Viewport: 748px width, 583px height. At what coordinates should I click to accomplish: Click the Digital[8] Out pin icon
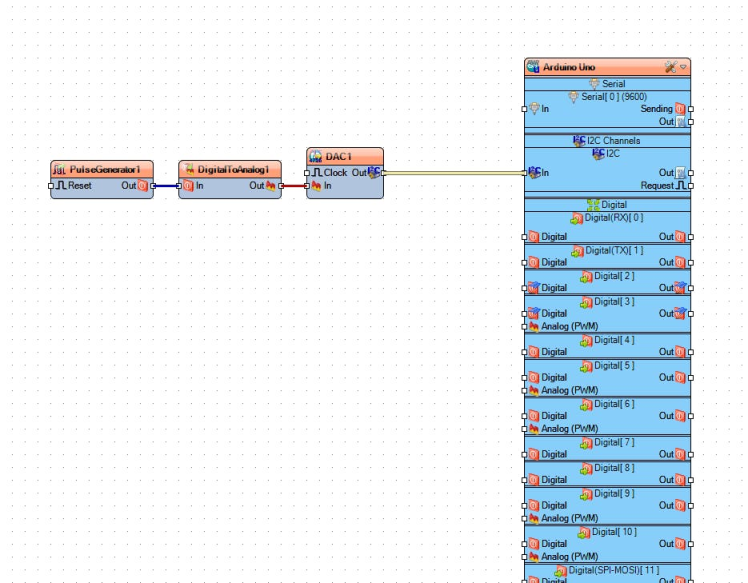point(680,479)
